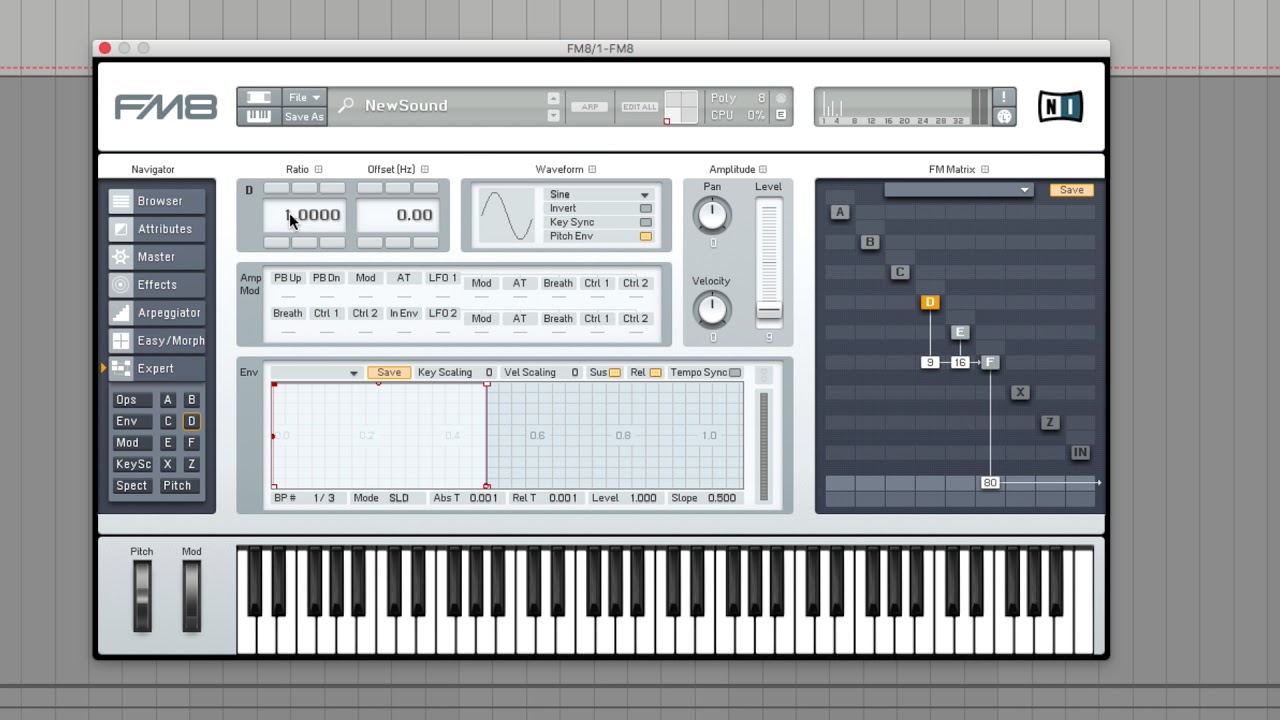Click the next preset down arrow

pos(553,116)
